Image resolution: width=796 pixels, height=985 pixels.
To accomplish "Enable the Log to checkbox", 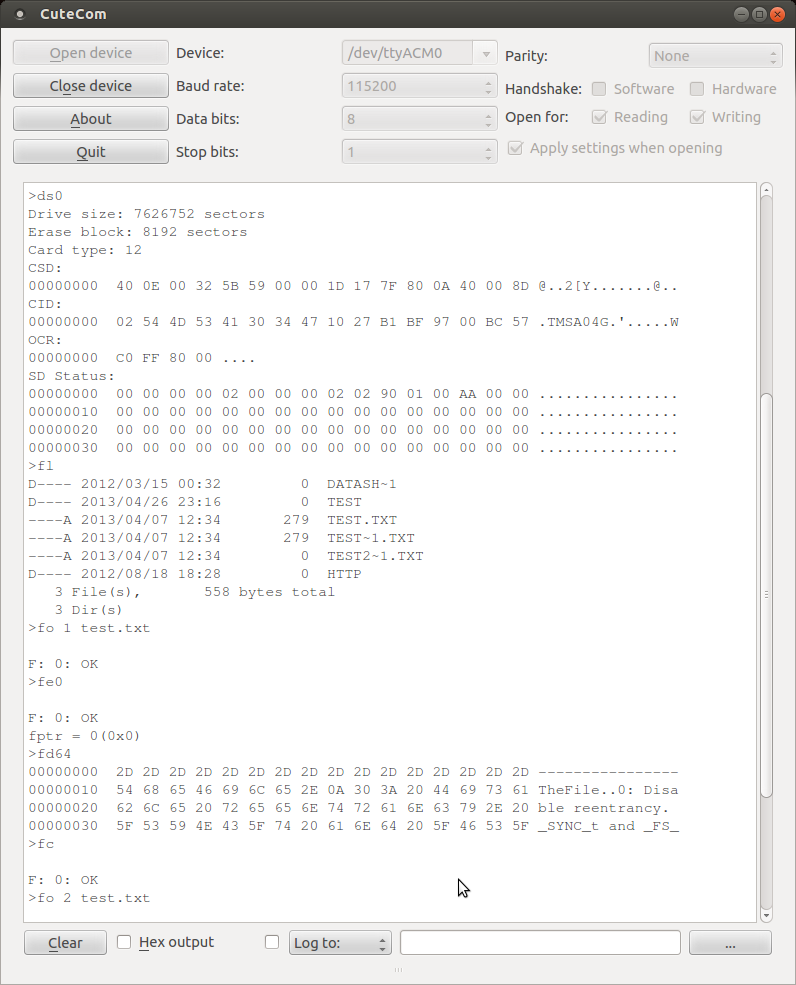I will point(272,942).
